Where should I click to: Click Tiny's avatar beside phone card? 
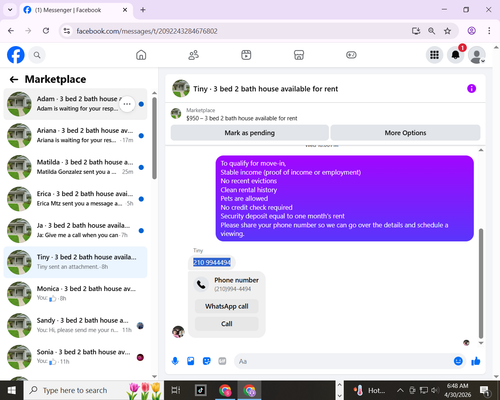pyautogui.click(x=178, y=332)
